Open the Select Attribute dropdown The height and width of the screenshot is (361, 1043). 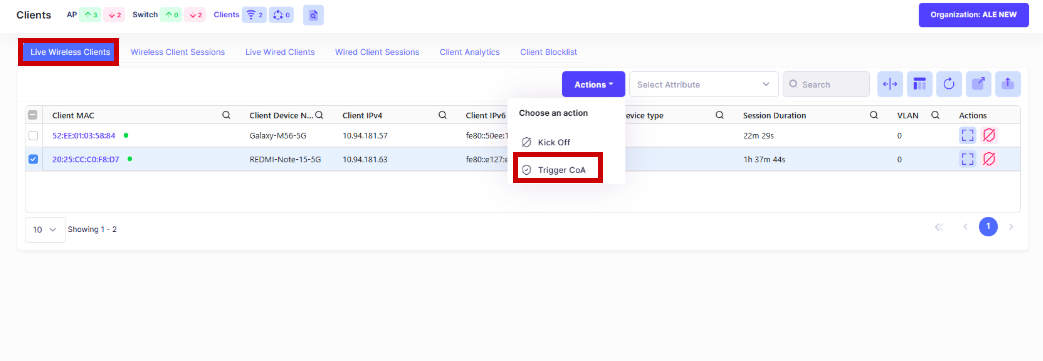[704, 84]
